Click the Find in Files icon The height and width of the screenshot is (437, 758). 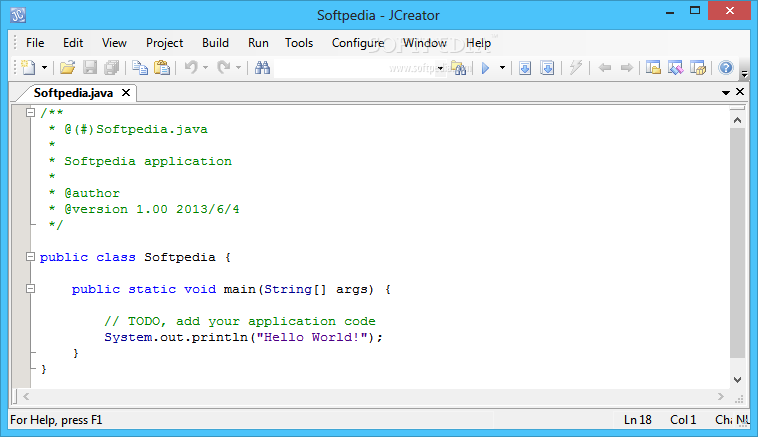[x=459, y=68]
